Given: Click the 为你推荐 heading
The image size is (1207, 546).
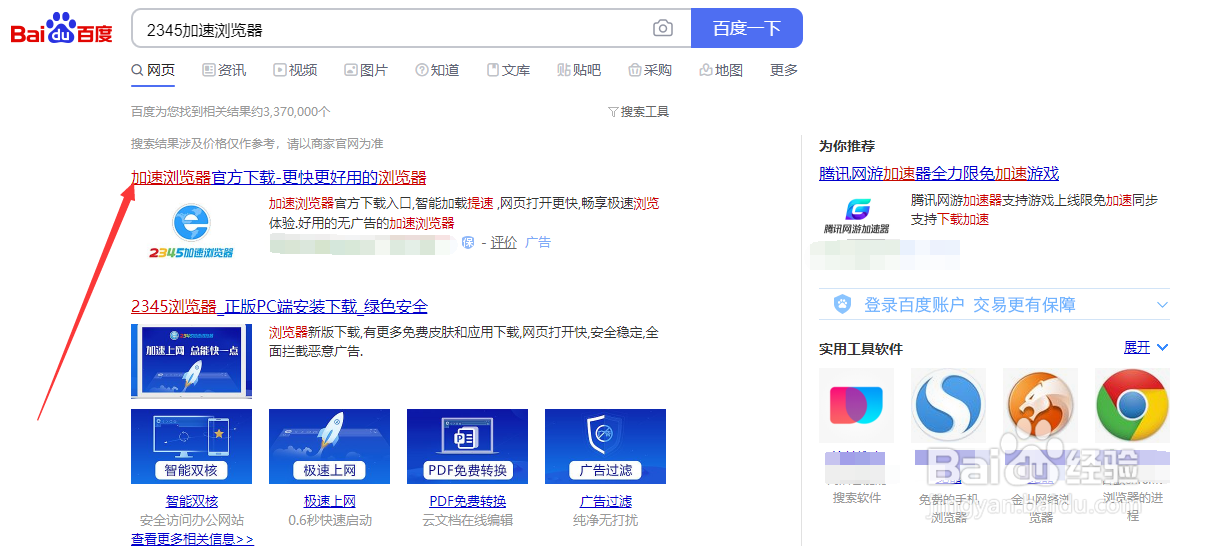Looking at the screenshot, I should [x=847, y=146].
